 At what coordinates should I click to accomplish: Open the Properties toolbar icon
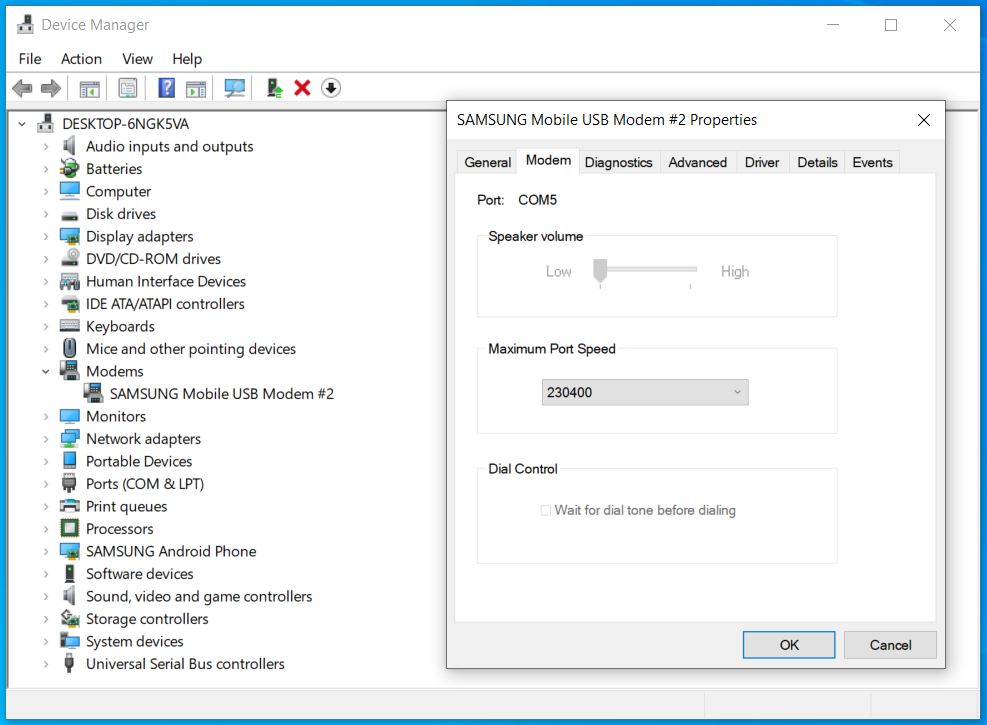128,88
